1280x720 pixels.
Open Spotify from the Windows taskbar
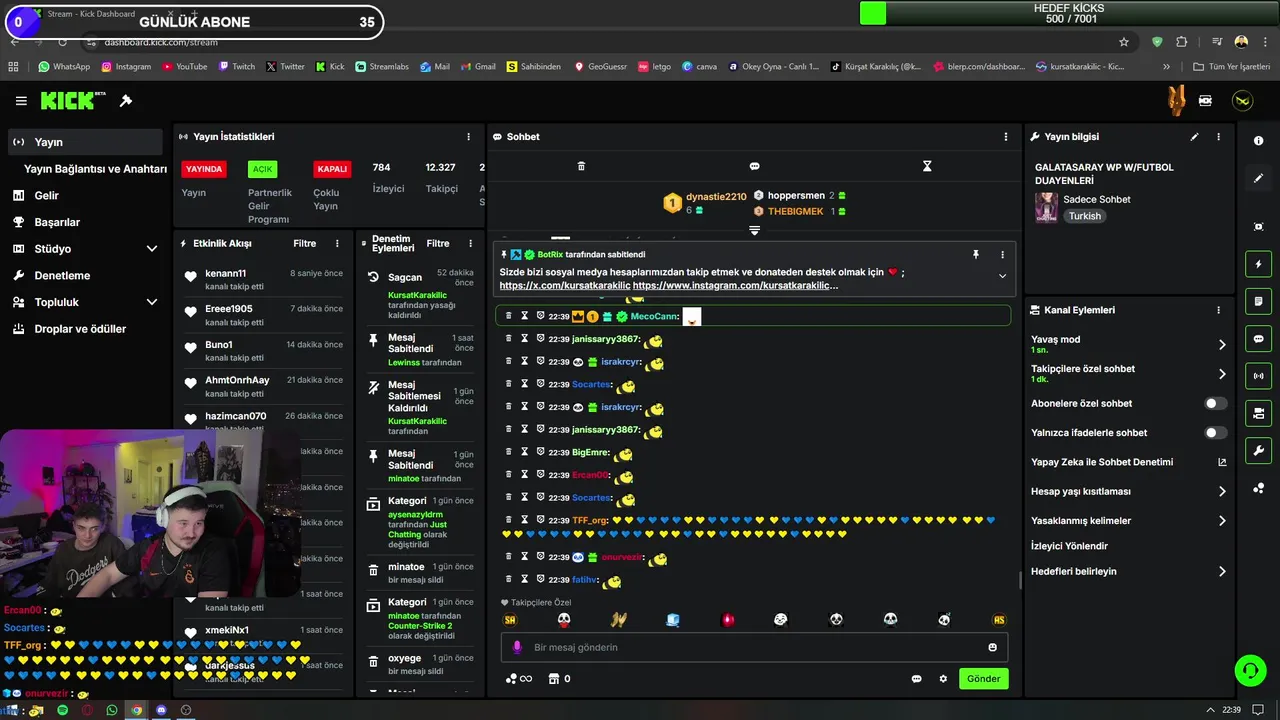pos(62,710)
